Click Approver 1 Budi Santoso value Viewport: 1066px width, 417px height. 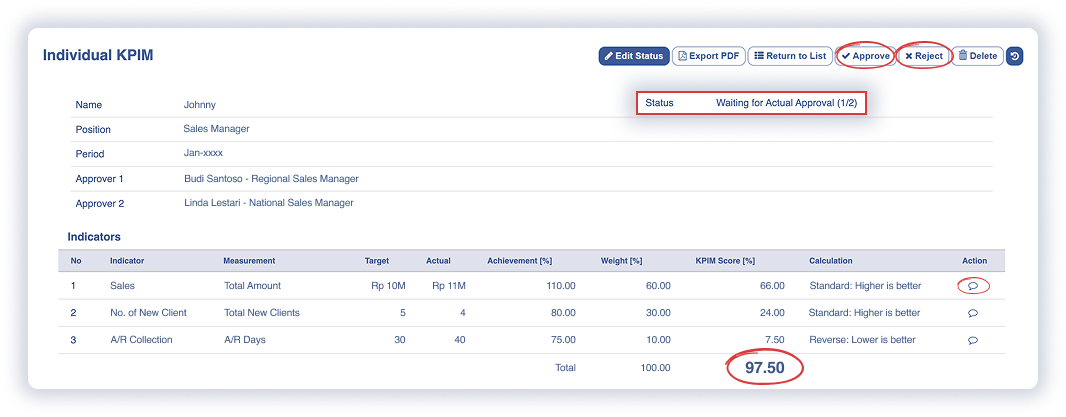[271, 179]
